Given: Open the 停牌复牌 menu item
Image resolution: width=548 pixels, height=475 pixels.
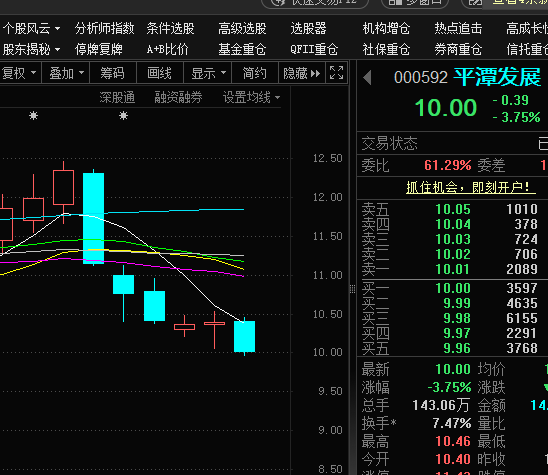Looking at the screenshot, I should click(x=99, y=49).
